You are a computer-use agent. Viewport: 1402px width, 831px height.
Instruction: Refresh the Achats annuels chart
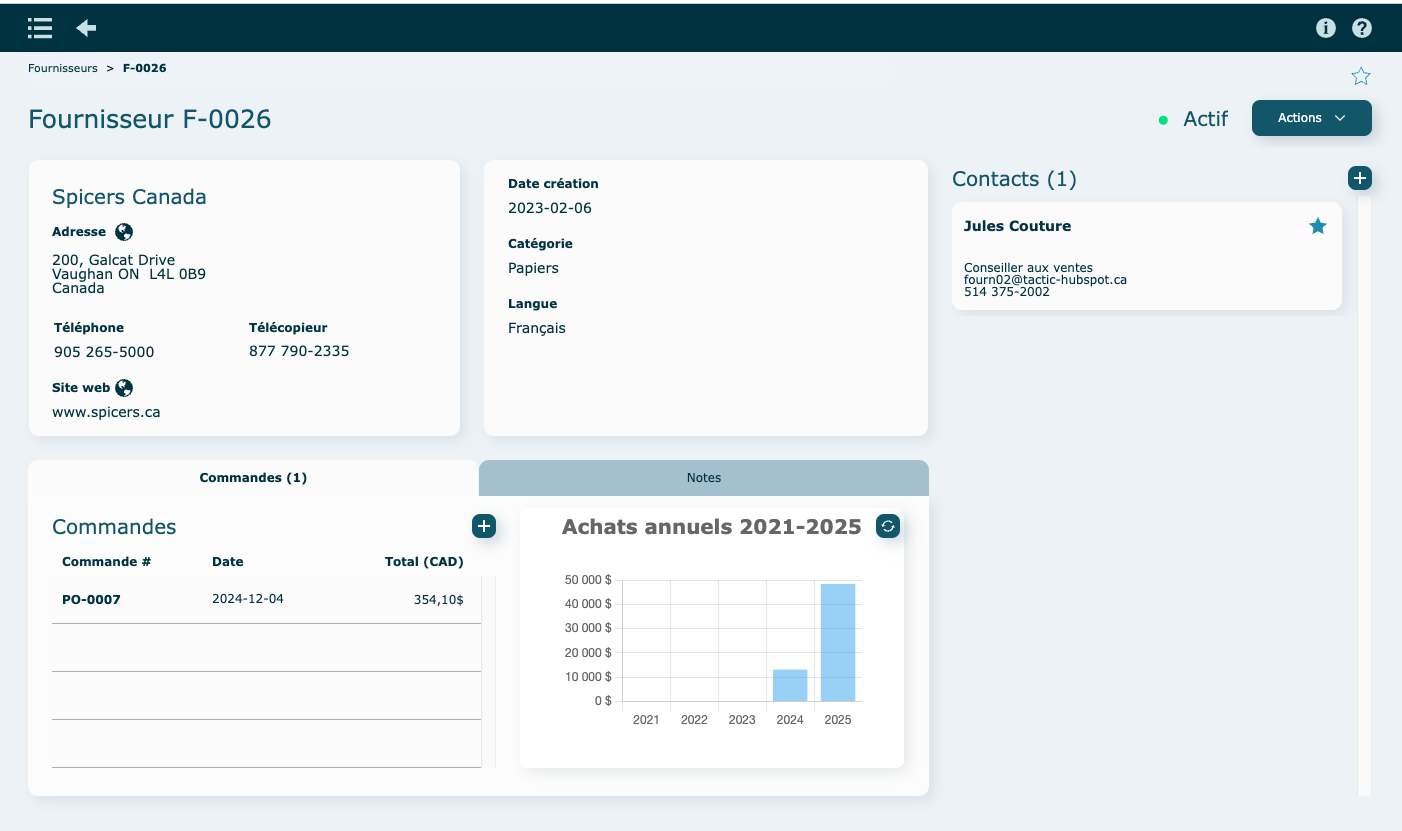887,526
